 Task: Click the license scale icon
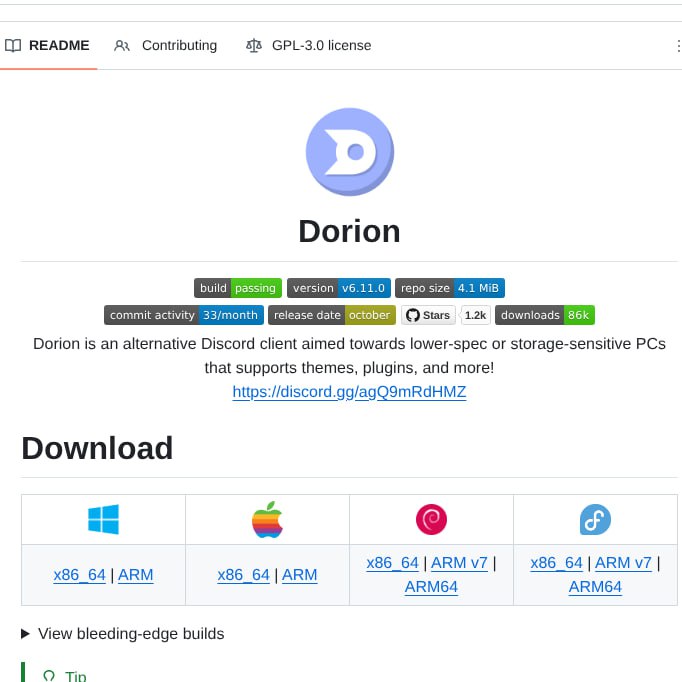pyautogui.click(x=254, y=45)
